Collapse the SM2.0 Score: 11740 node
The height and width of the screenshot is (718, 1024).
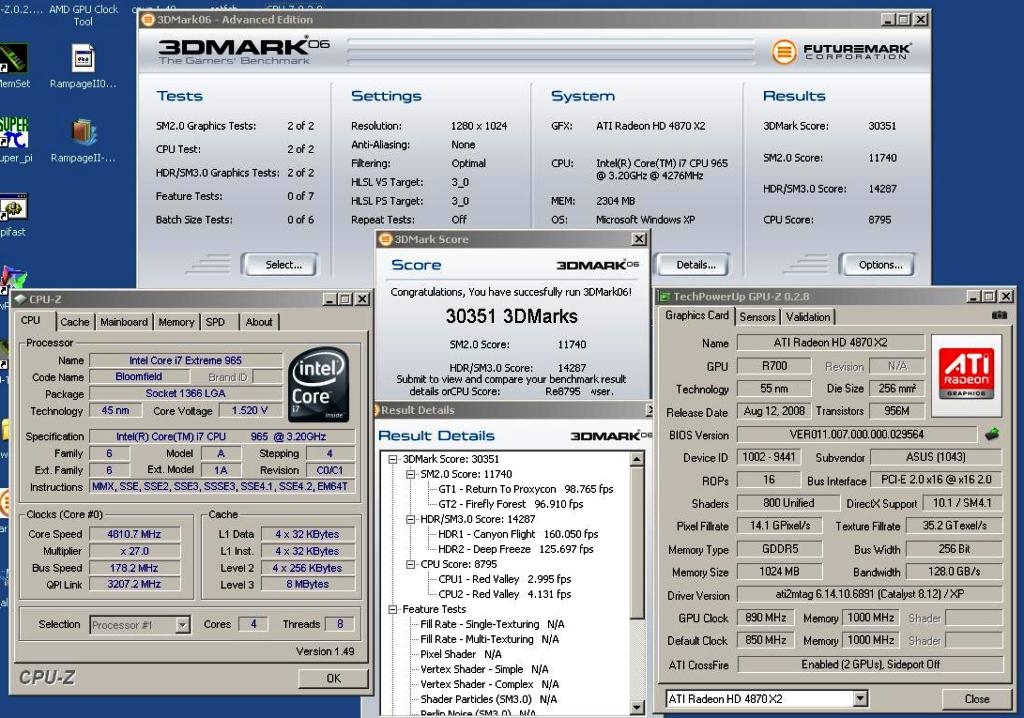411,474
